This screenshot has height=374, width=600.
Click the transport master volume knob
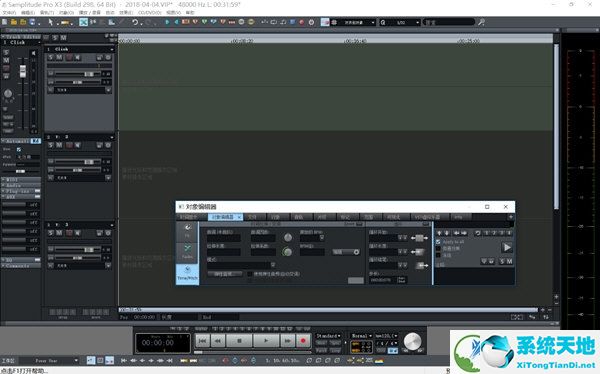click(x=412, y=341)
